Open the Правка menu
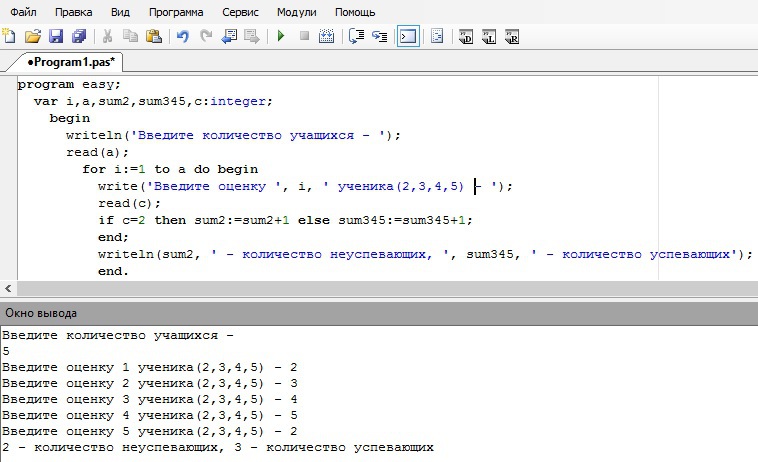The height and width of the screenshot is (462, 758). [x=74, y=12]
